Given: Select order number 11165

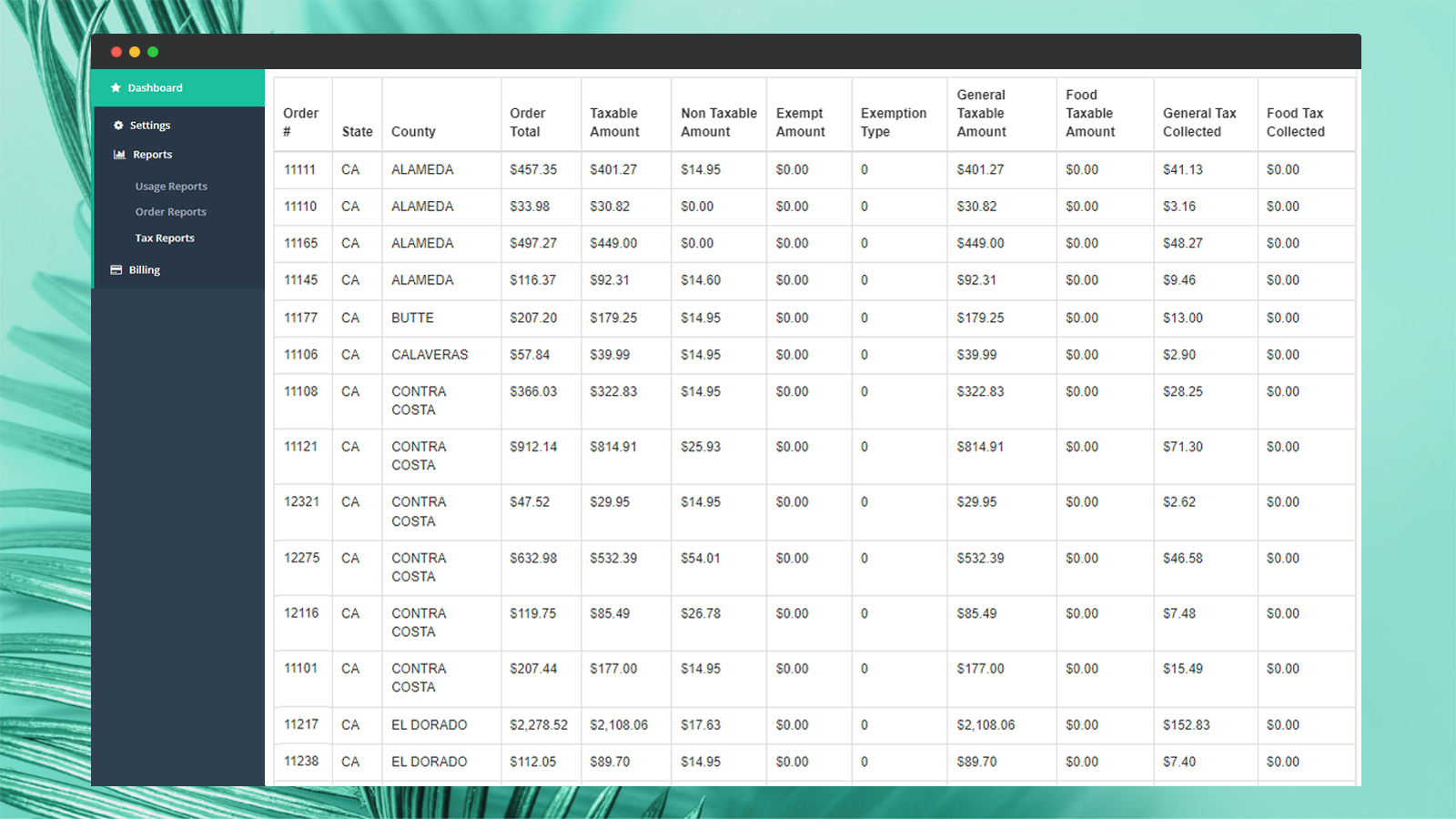Looking at the screenshot, I should tap(300, 244).
